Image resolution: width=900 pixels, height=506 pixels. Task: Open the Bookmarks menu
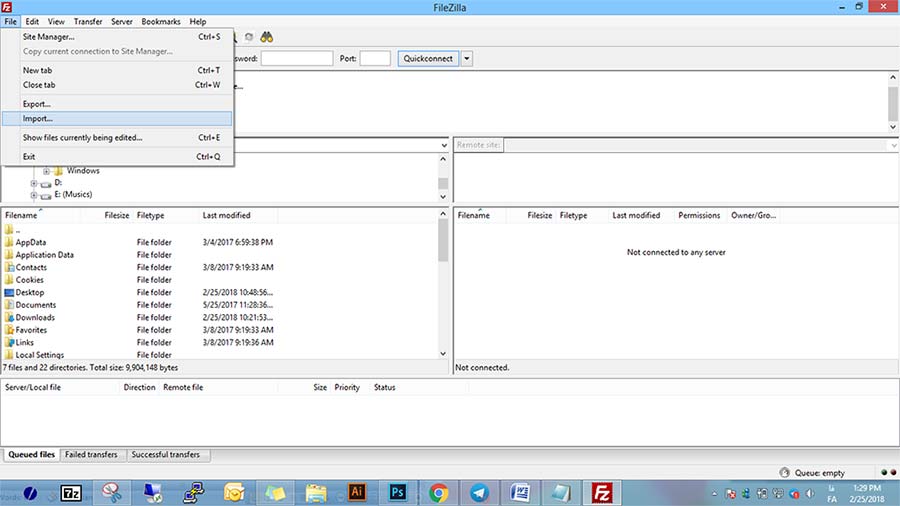pyautogui.click(x=161, y=21)
